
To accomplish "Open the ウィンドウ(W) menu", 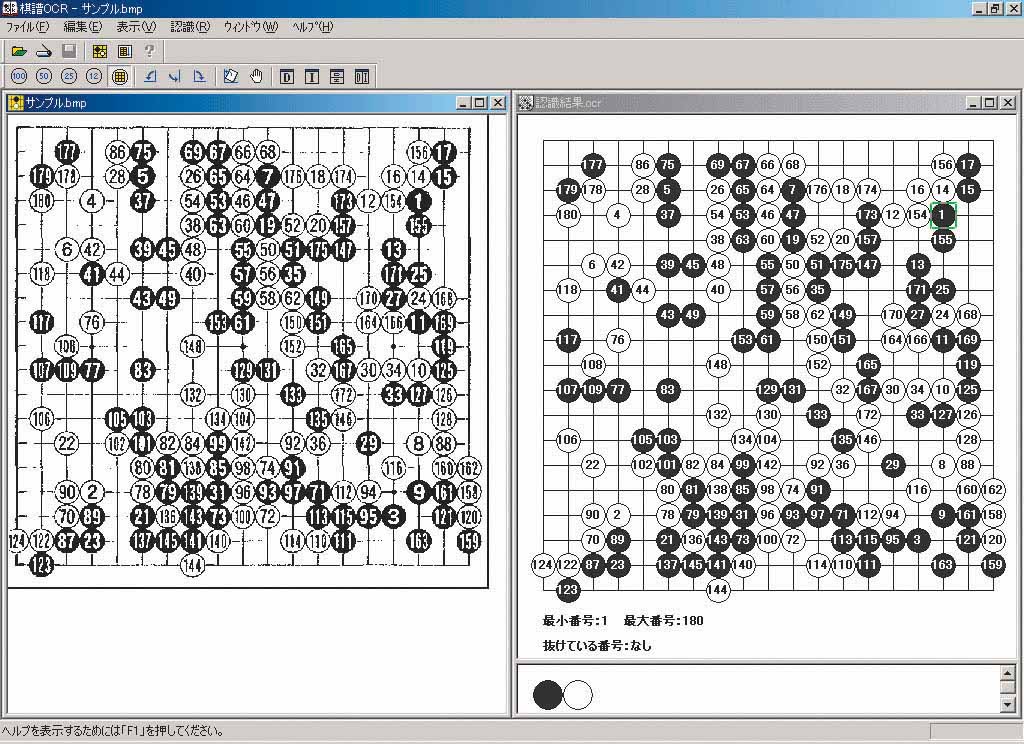I will click(x=251, y=27).
